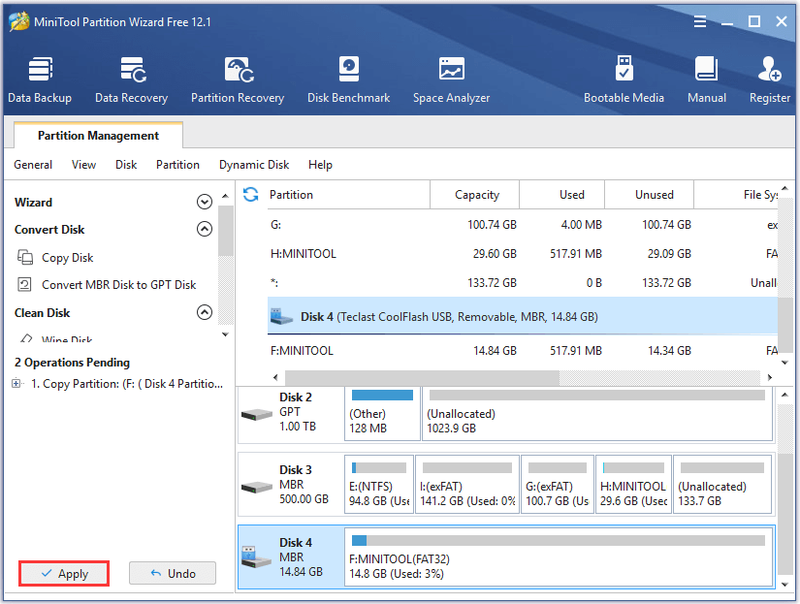Viewport: 800px width, 604px height.
Task: Open Space Analyzer
Action: click(452, 80)
